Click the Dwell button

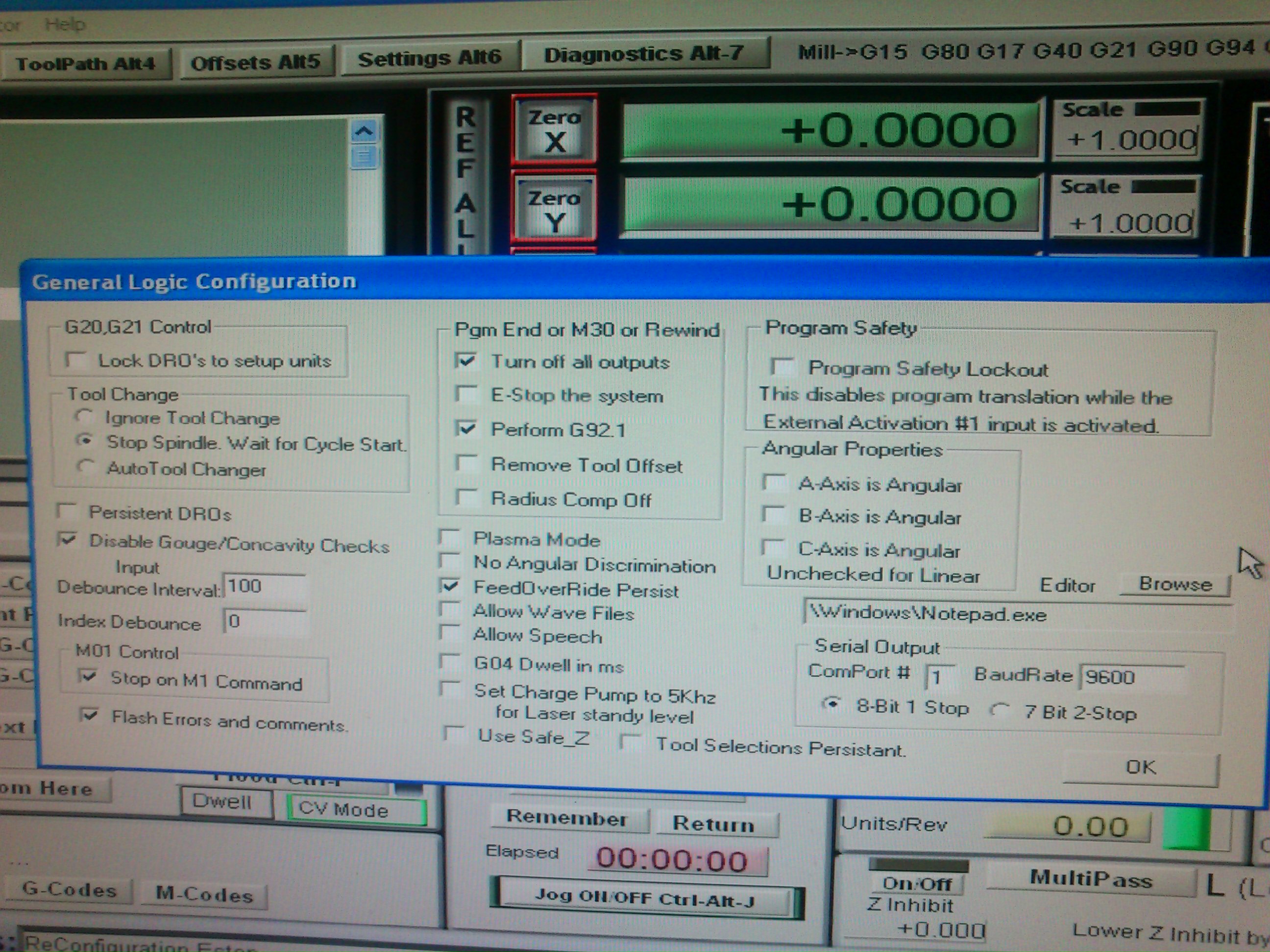coord(226,801)
